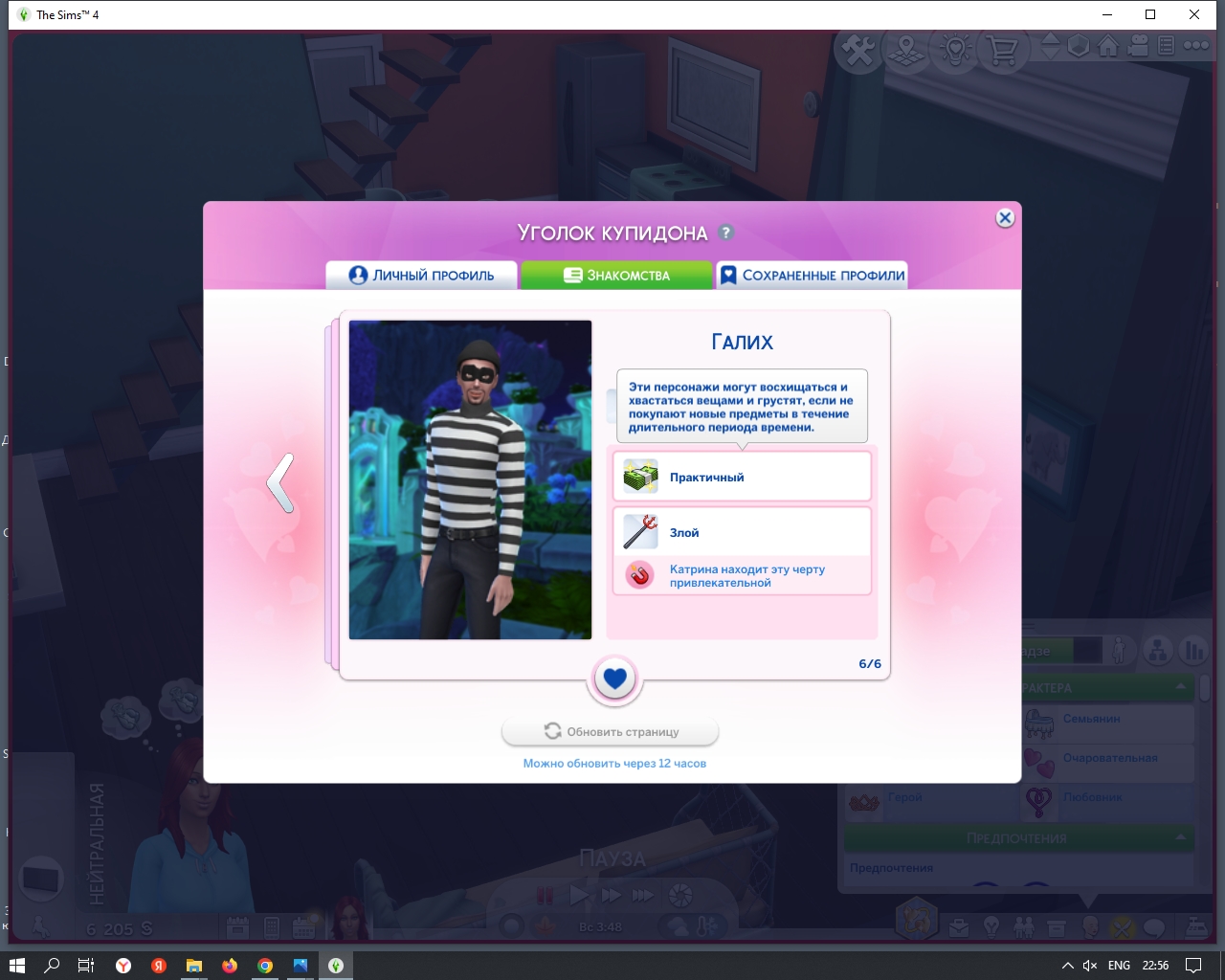Click the Злой trait pitchfork icon
This screenshot has width=1225, height=980.
pyautogui.click(x=640, y=532)
